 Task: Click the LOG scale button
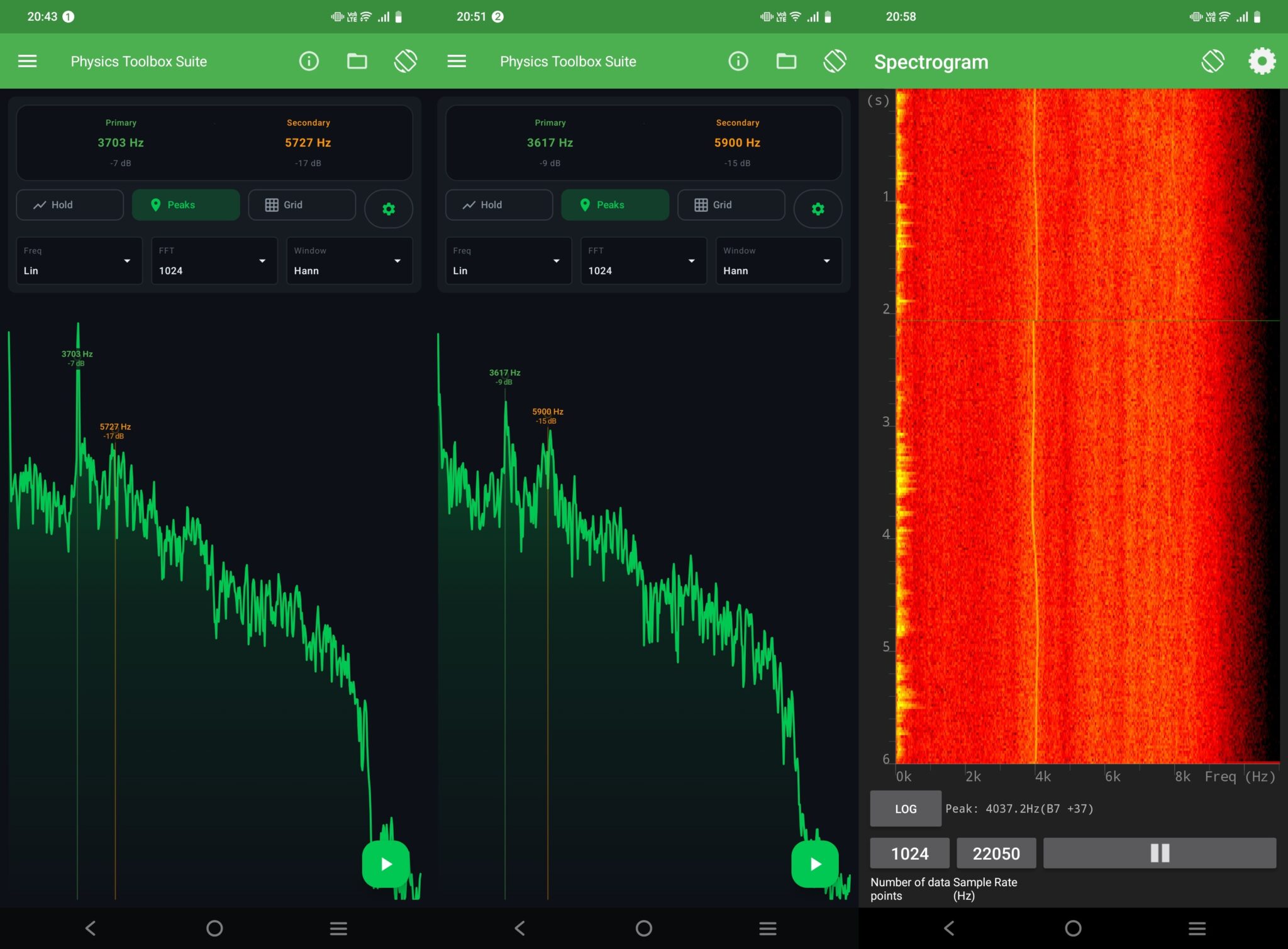tap(905, 809)
